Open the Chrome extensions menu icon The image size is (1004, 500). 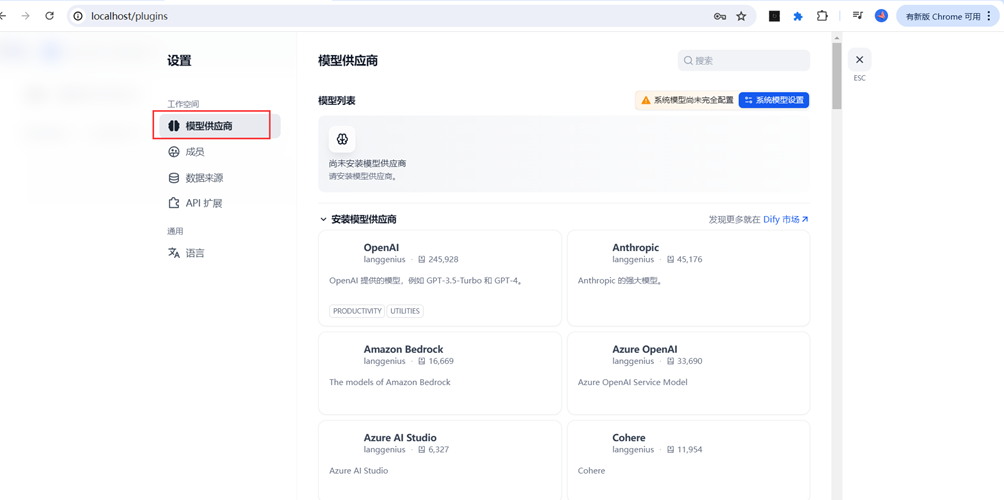point(822,17)
